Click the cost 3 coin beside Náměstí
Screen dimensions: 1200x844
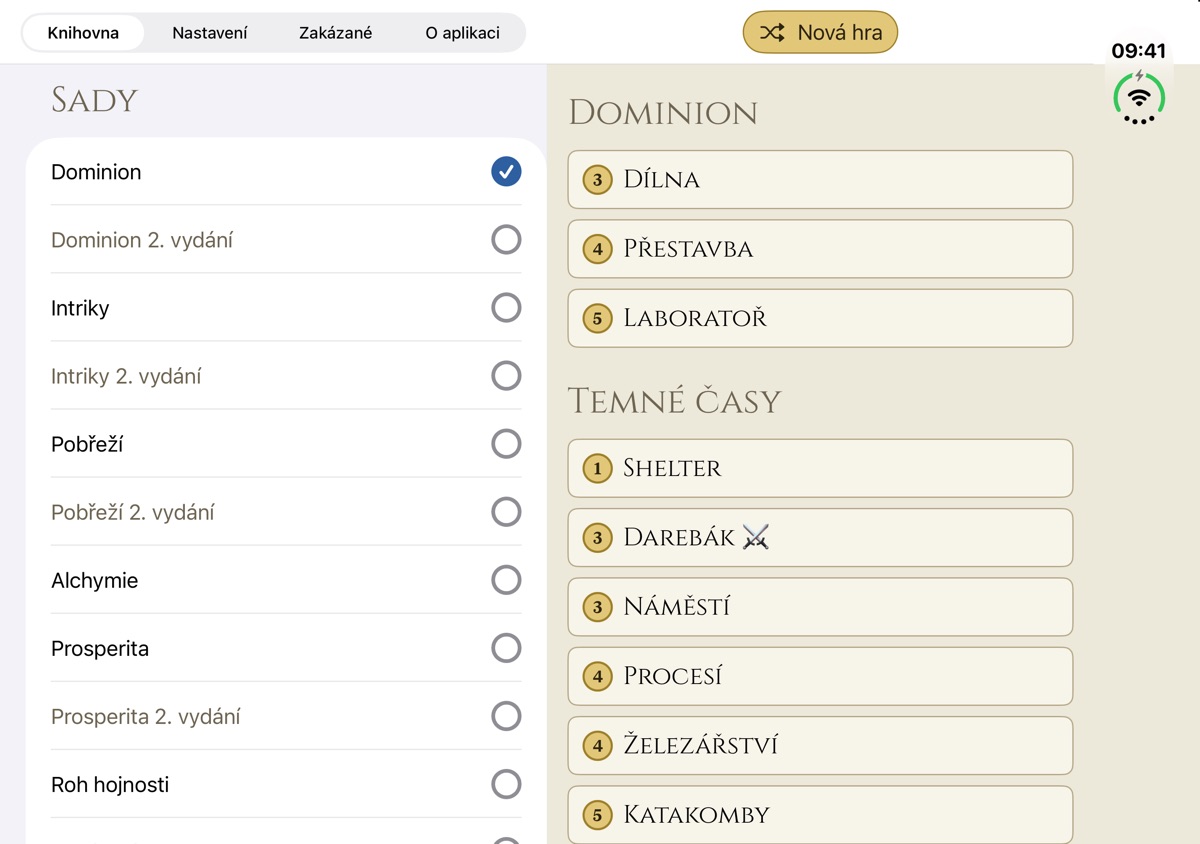click(x=598, y=607)
